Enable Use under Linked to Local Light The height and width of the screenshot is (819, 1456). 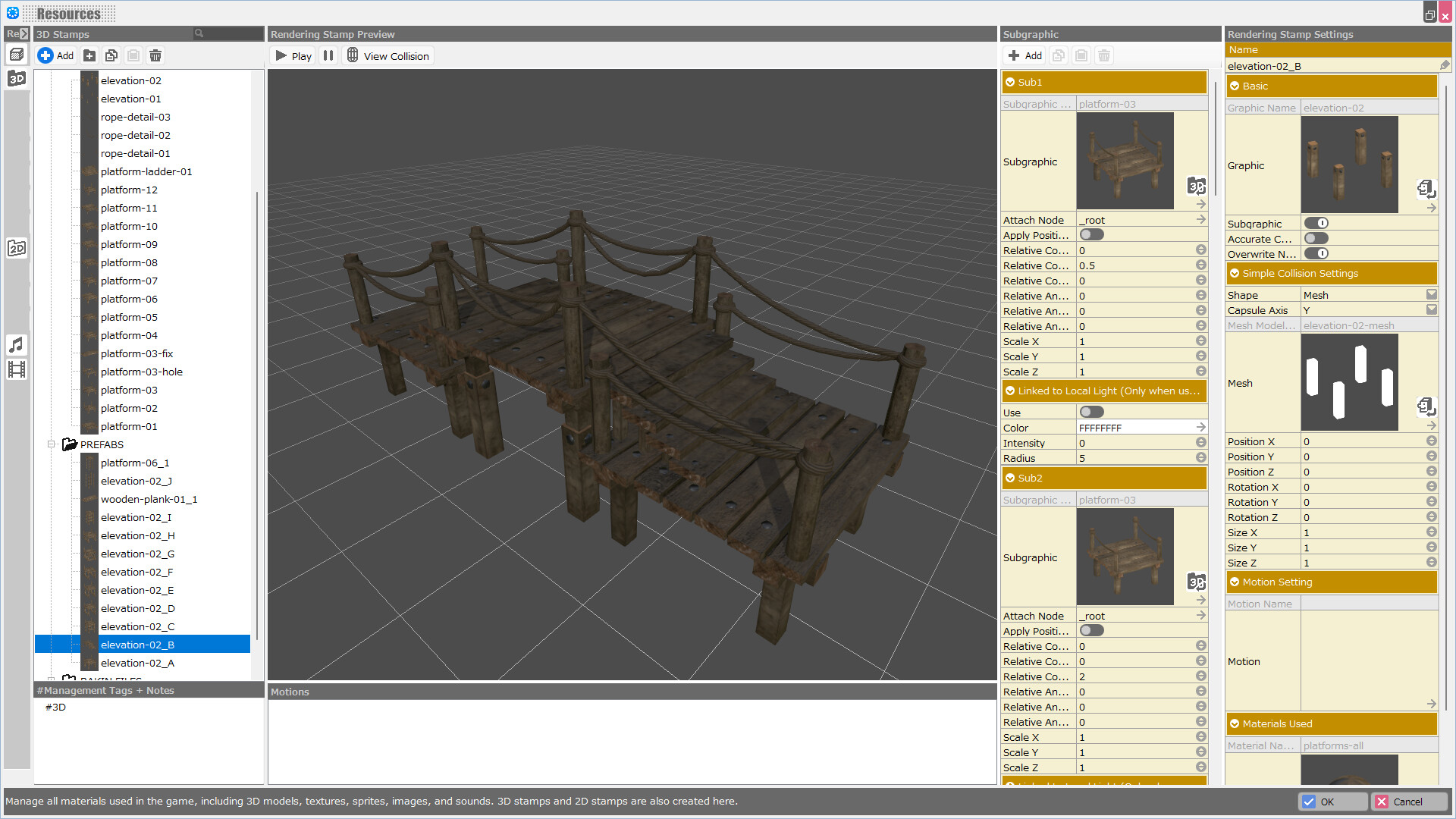coord(1091,412)
